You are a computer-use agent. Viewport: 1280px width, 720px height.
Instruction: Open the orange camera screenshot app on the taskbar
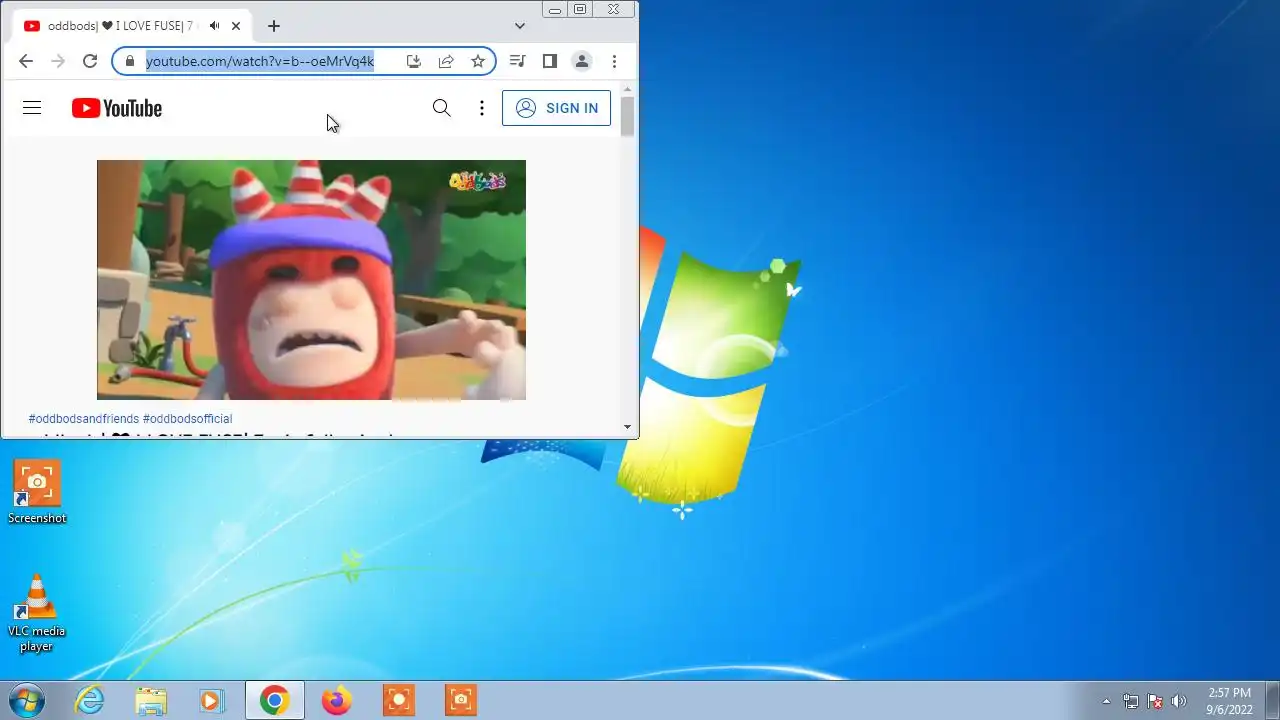(x=461, y=700)
